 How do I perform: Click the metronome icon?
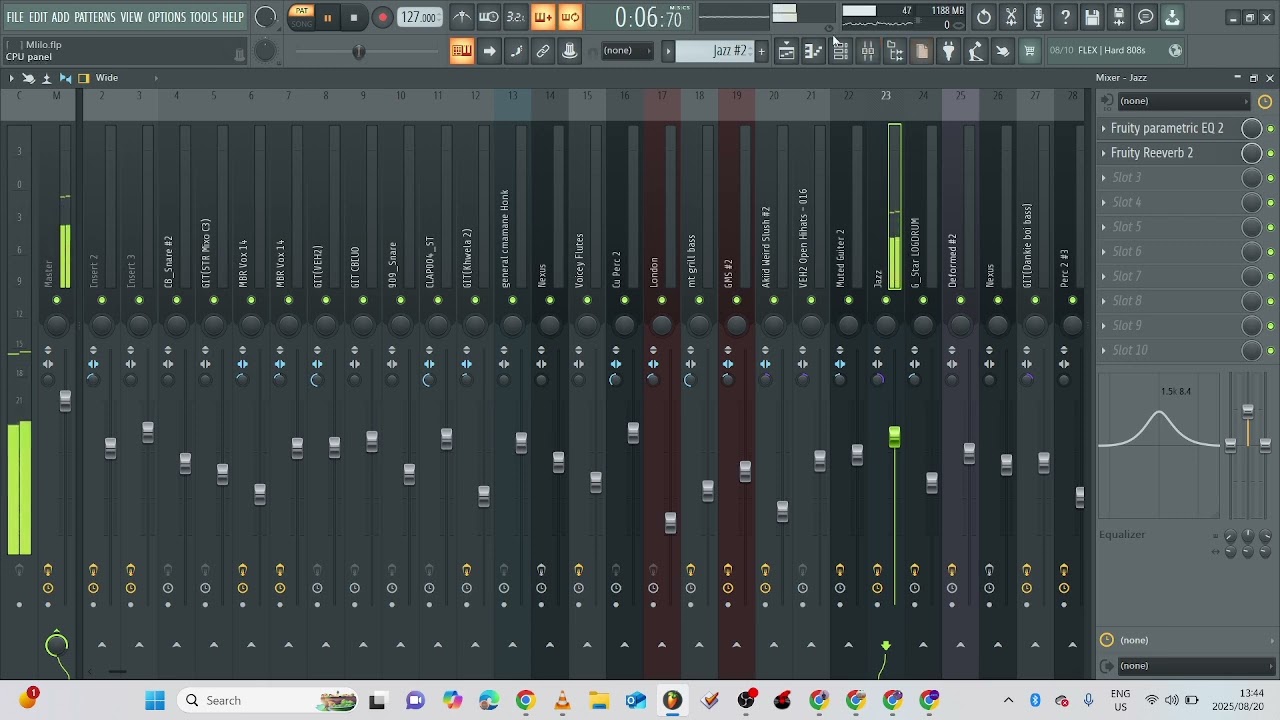pyautogui.click(x=461, y=17)
